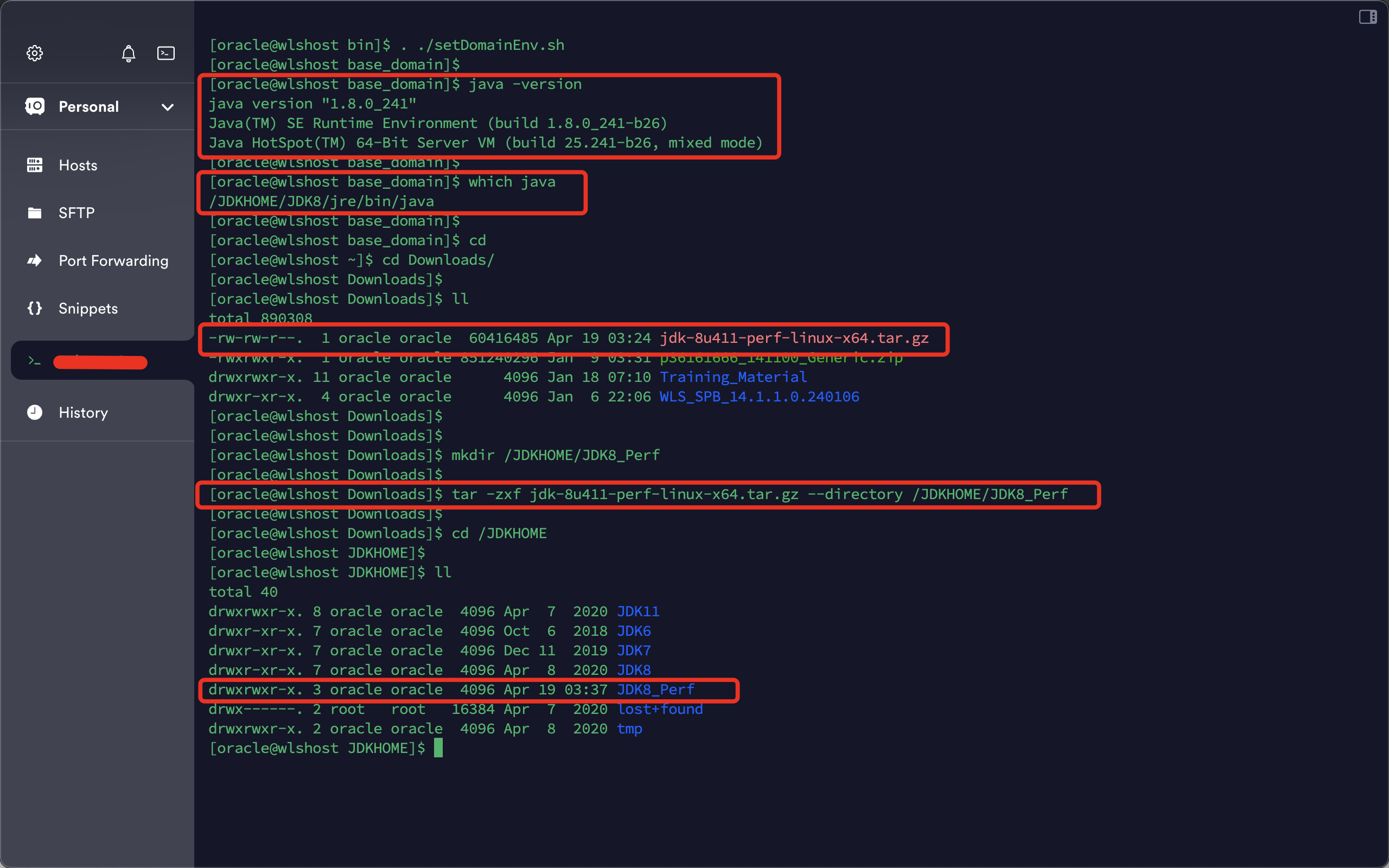1389x868 pixels.
Task: Click the notifications bell icon
Action: pos(129,53)
